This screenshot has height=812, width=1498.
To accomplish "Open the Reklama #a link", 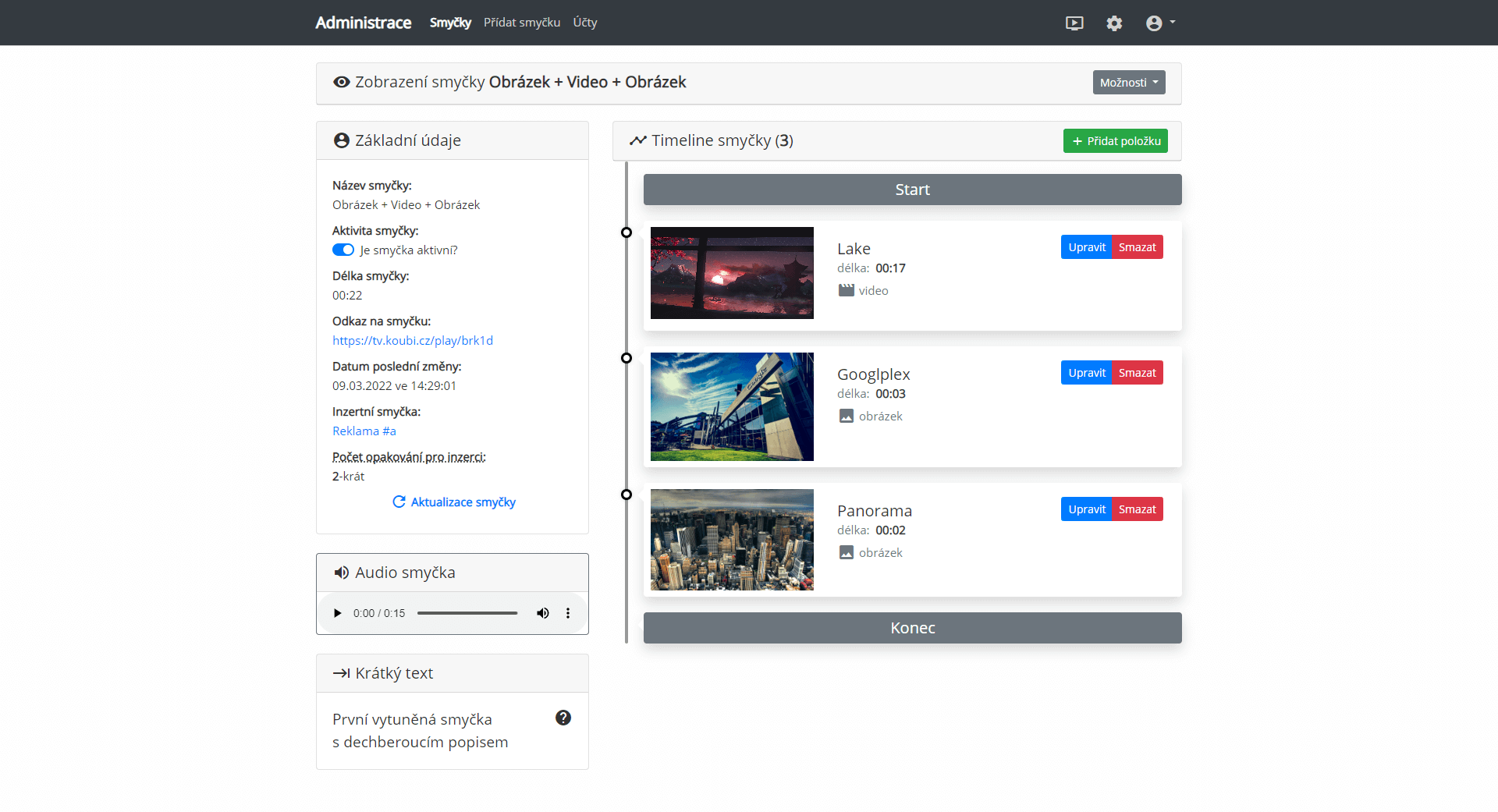I will [364, 431].
